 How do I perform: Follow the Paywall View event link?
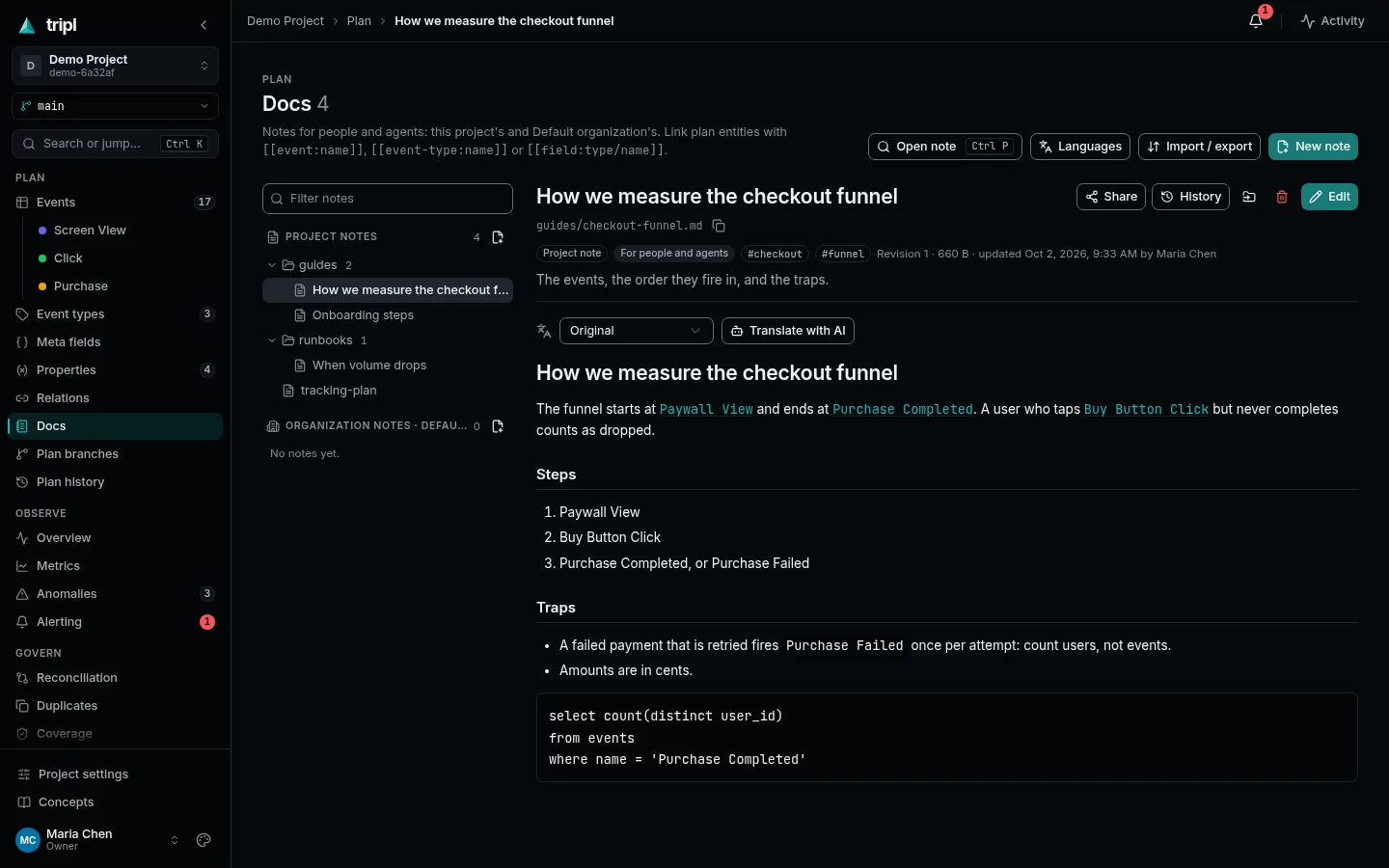click(706, 409)
